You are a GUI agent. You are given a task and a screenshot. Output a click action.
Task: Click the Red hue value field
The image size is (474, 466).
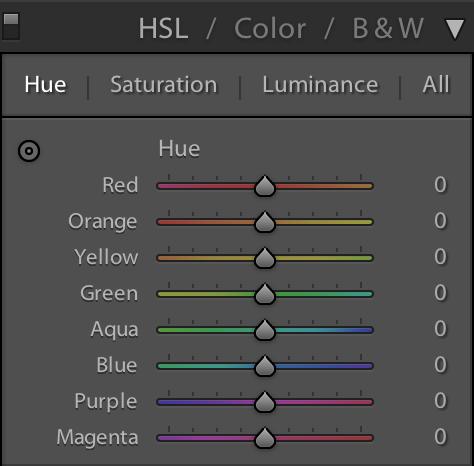(440, 185)
